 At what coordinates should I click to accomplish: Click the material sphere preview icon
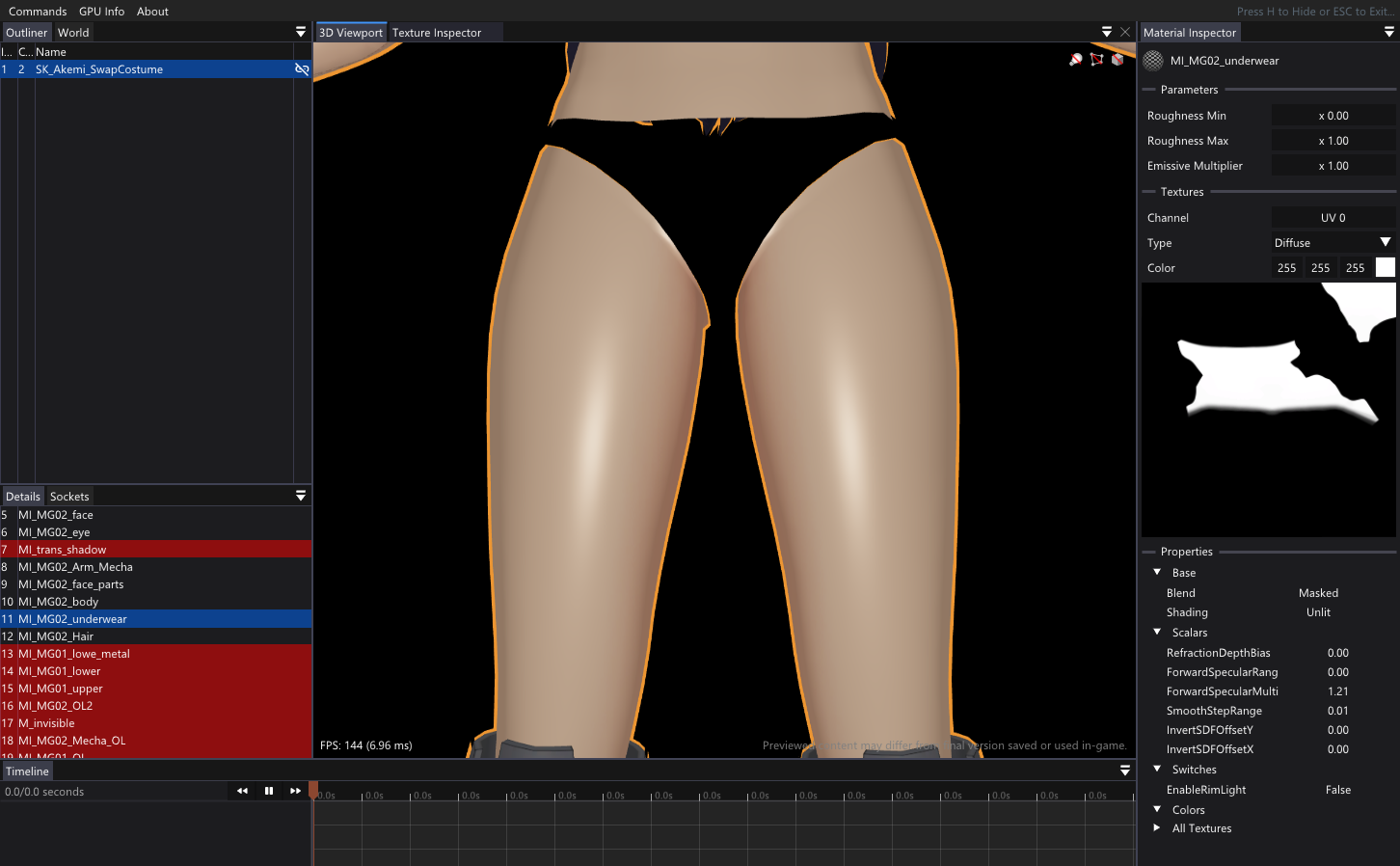pyautogui.click(x=1153, y=61)
